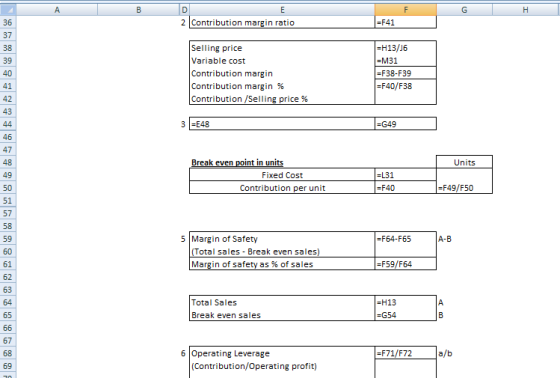
Task: Click cell 'Contribution margin' in row 40
Action: (x=282, y=73)
